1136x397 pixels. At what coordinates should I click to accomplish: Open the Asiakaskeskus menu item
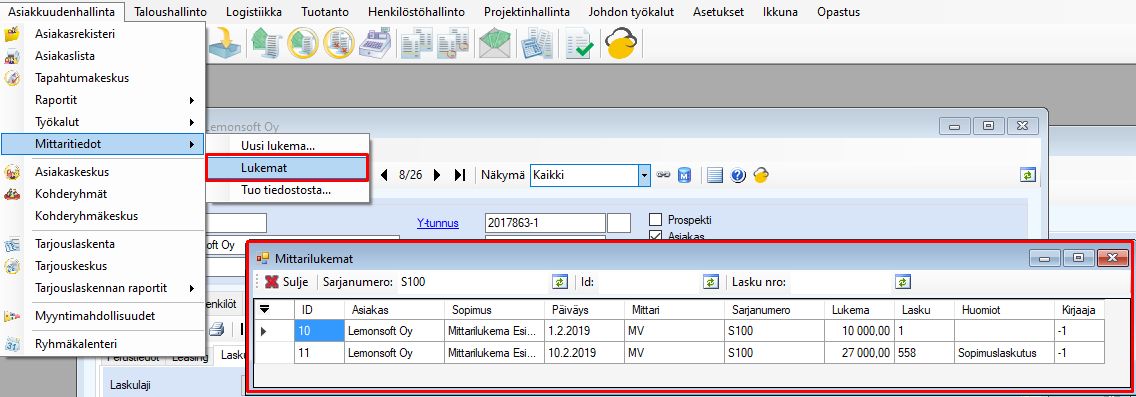coord(104,172)
